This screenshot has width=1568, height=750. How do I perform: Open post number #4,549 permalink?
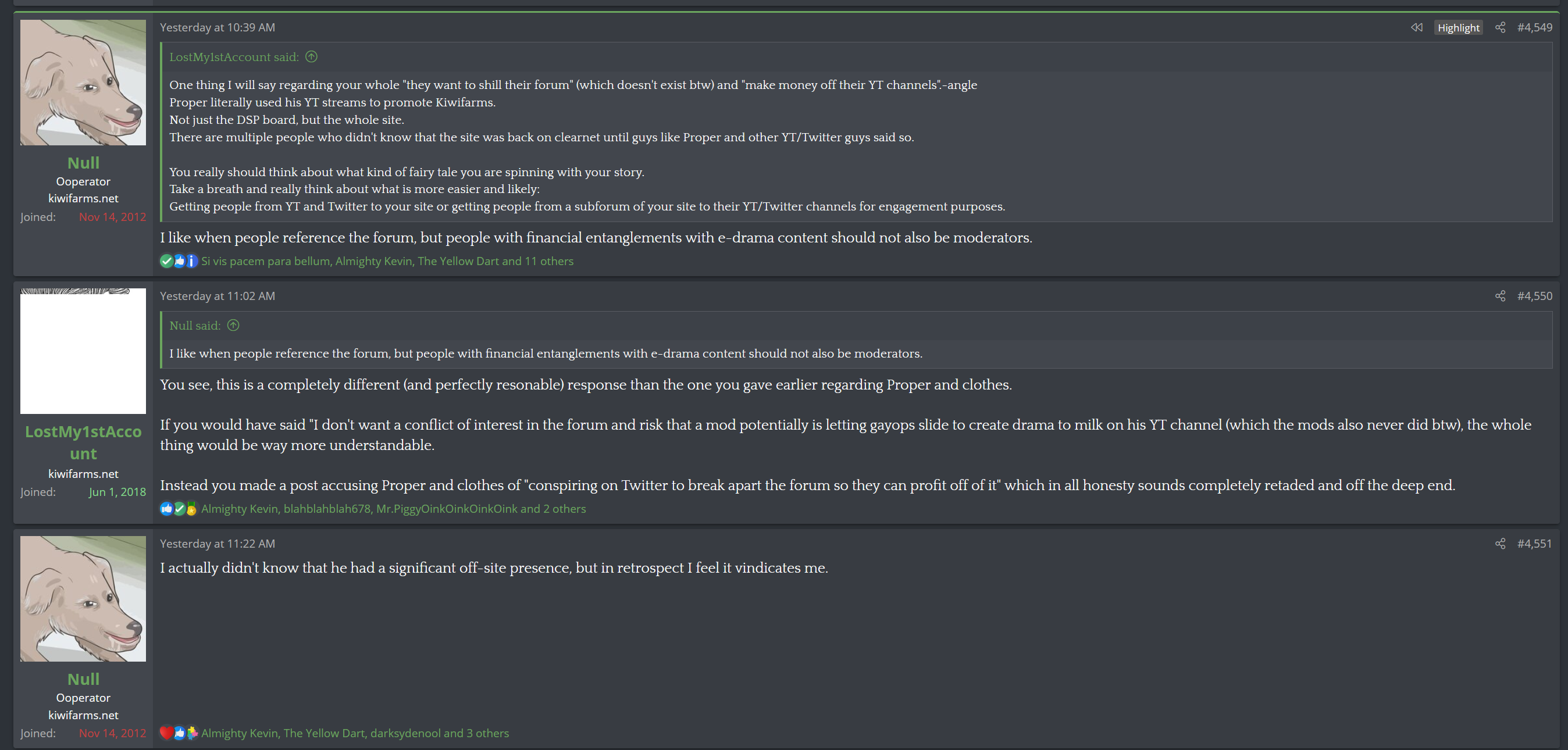[1534, 27]
